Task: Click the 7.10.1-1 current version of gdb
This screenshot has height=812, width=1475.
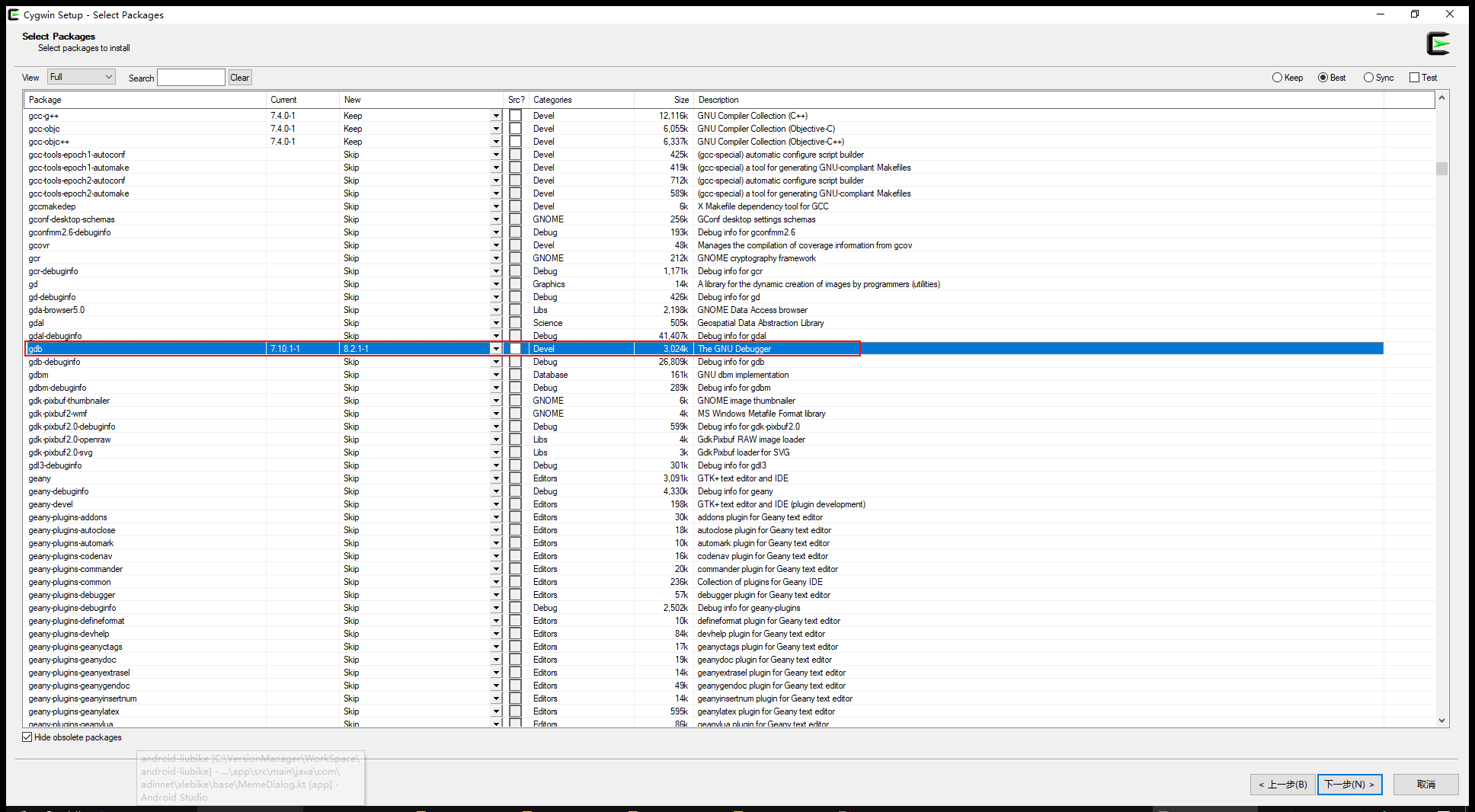Action: [x=285, y=349]
